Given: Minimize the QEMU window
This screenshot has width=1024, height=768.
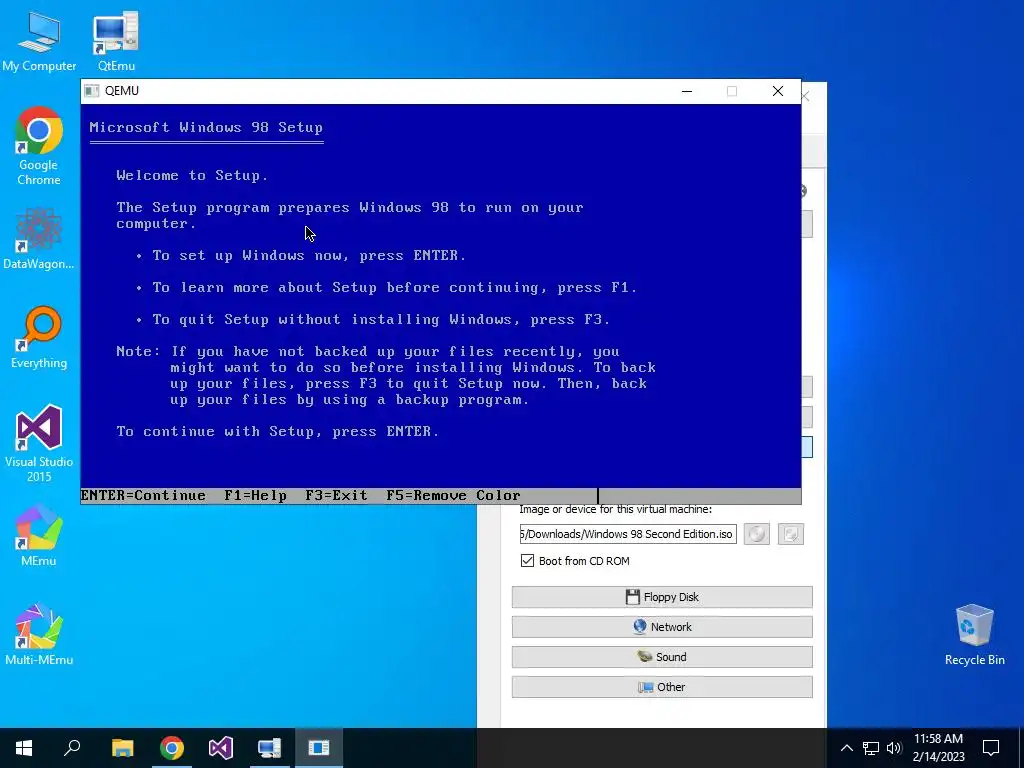Looking at the screenshot, I should (x=686, y=91).
